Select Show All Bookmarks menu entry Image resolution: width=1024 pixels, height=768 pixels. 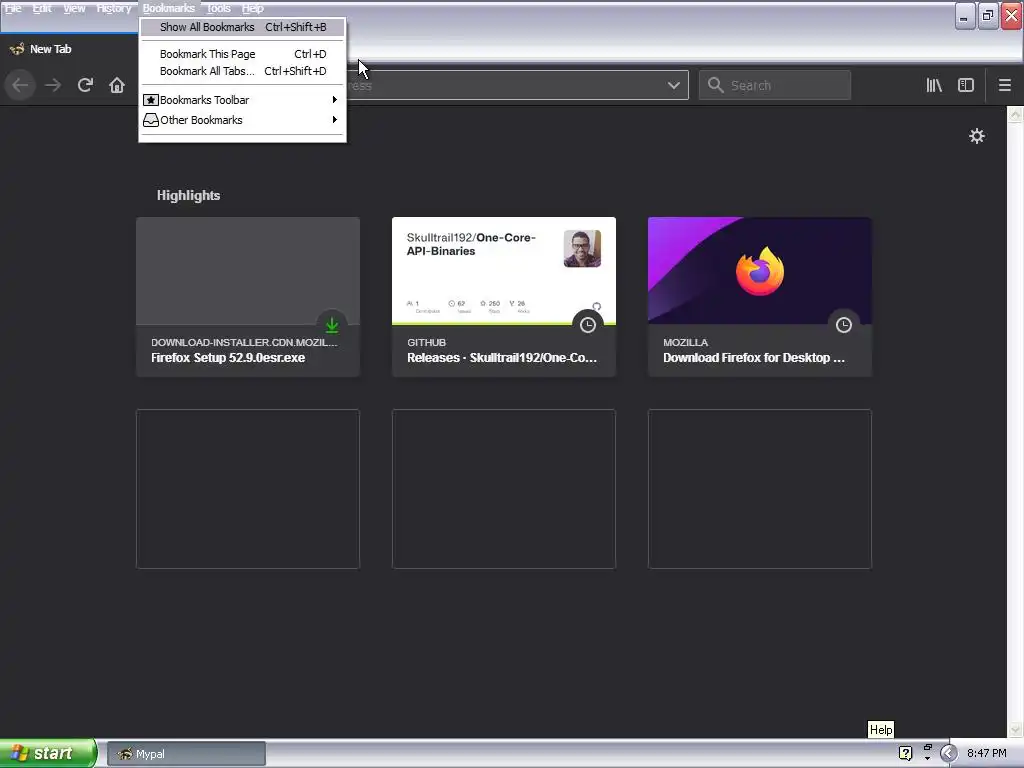pos(242,27)
